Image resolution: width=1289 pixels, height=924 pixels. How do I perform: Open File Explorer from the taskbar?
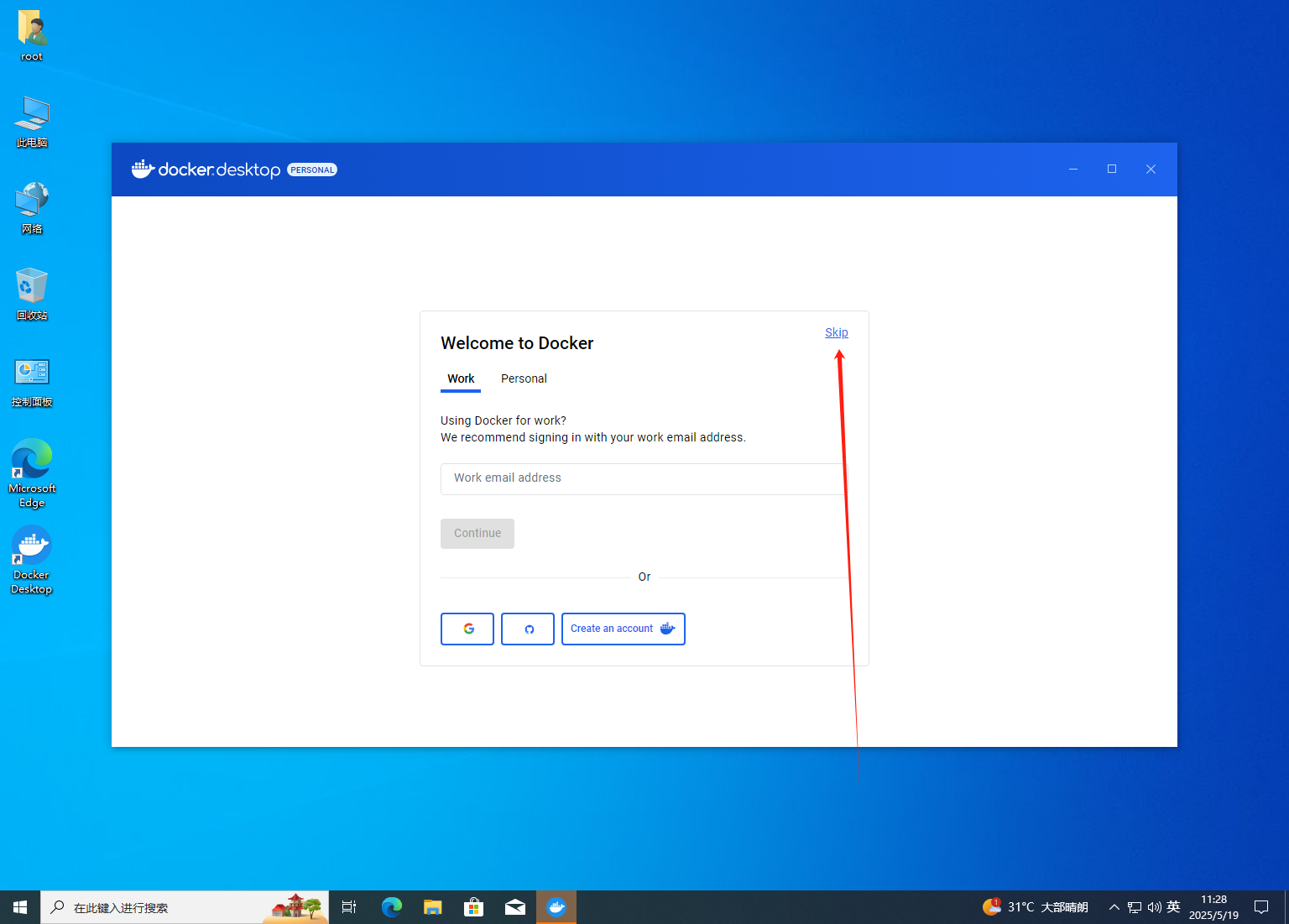point(432,907)
